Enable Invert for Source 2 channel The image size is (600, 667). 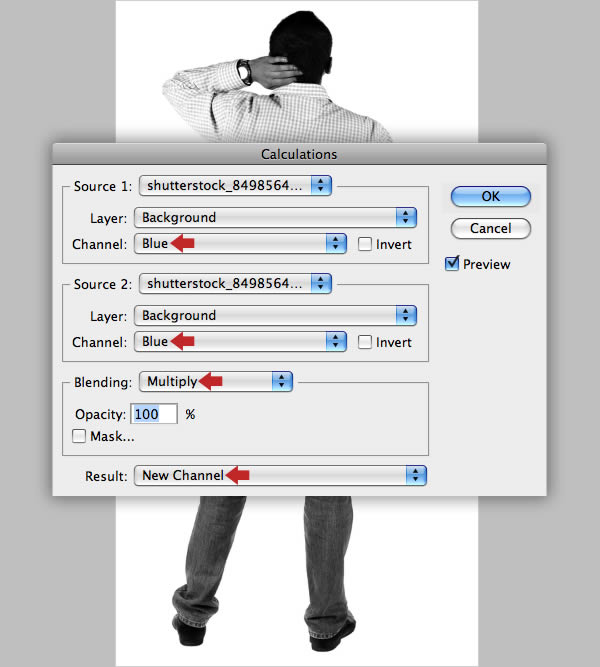(x=365, y=342)
